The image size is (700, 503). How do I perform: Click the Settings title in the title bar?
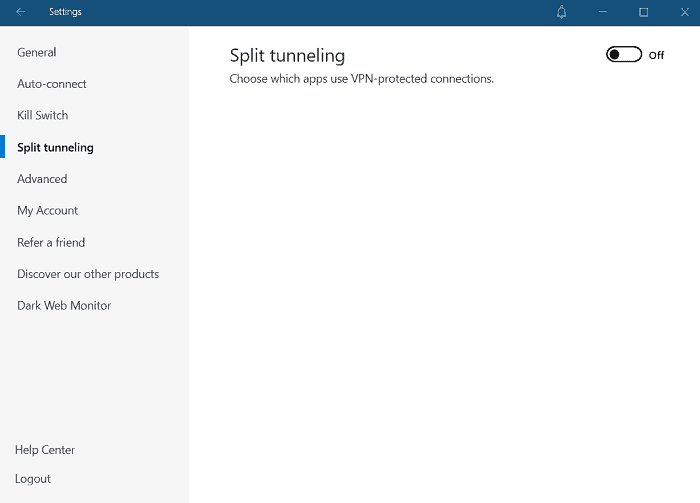[x=65, y=12]
